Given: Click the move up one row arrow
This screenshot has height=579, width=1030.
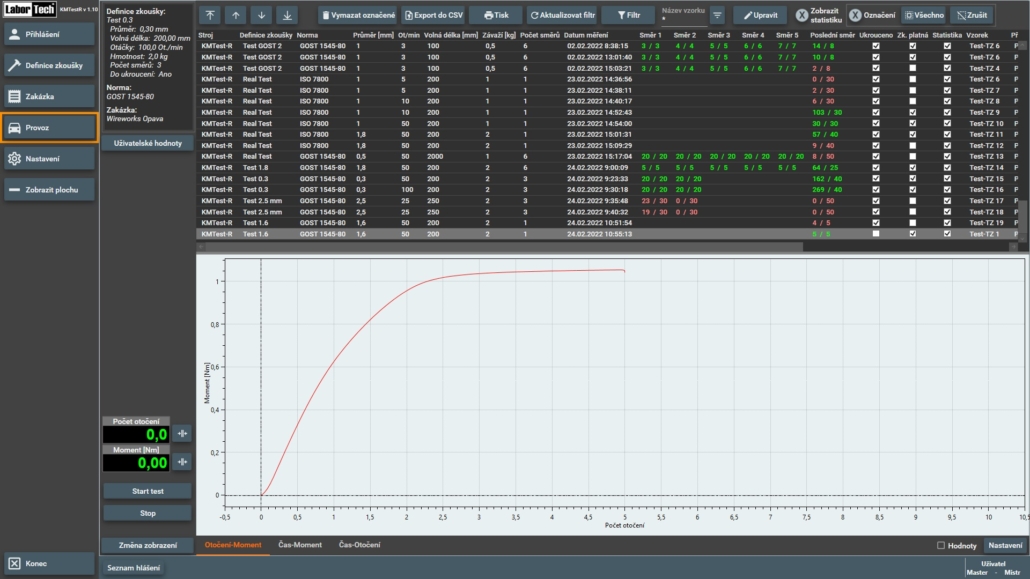Looking at the screenshot, I should pyautogui.click(x=235, y=16).
